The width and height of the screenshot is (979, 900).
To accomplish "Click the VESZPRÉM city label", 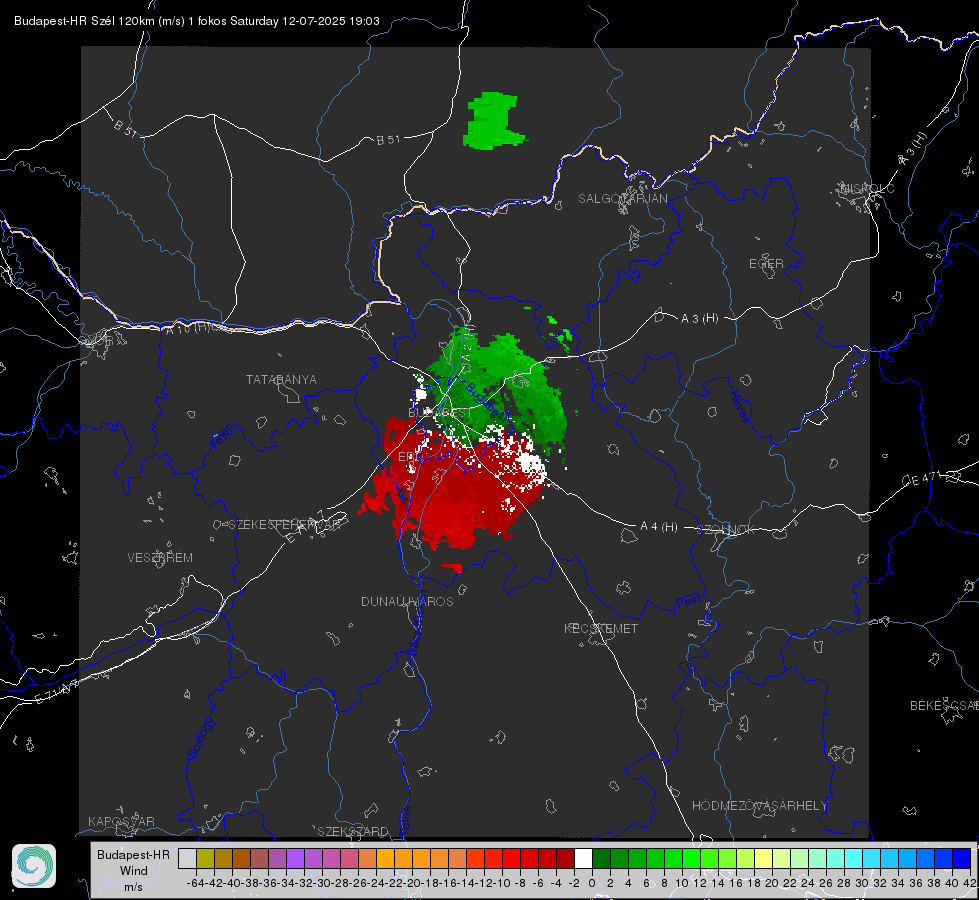I will pyautogui.click(x=160, y=557).
